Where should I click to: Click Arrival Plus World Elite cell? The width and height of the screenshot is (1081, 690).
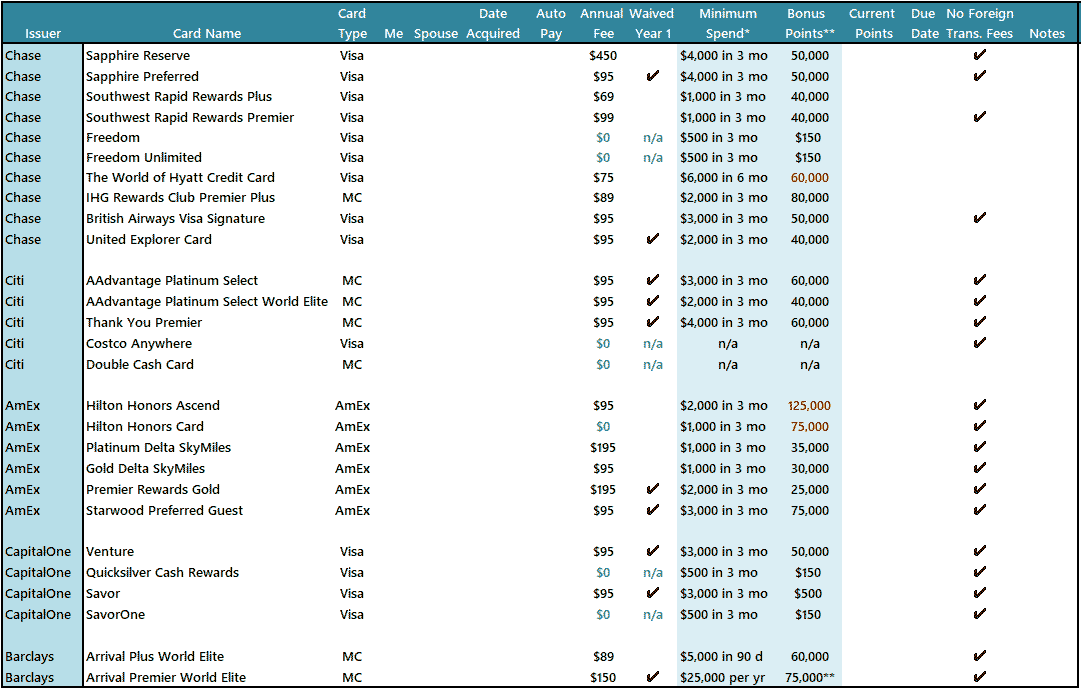pos(155,656)
